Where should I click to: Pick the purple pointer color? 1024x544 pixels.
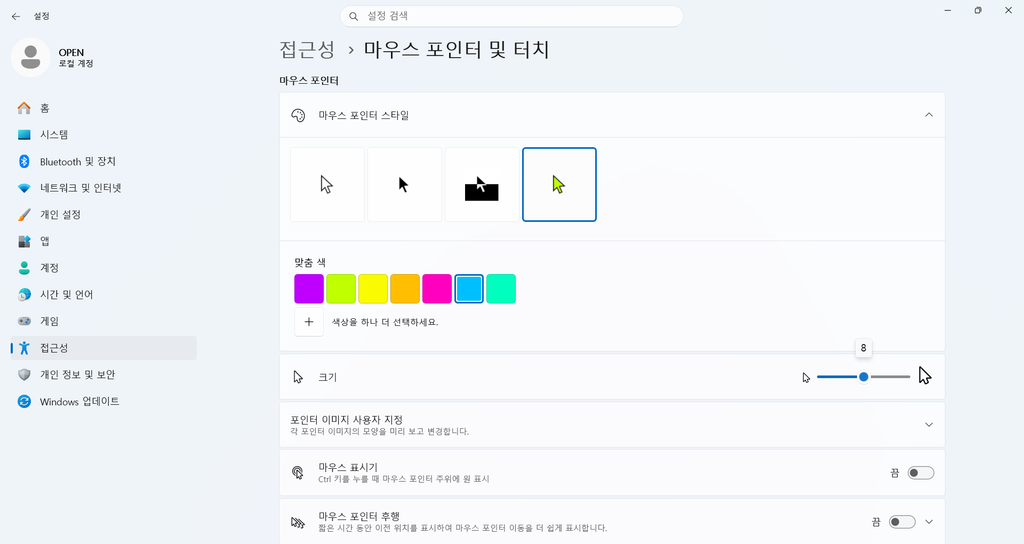[x=309, y=289]
